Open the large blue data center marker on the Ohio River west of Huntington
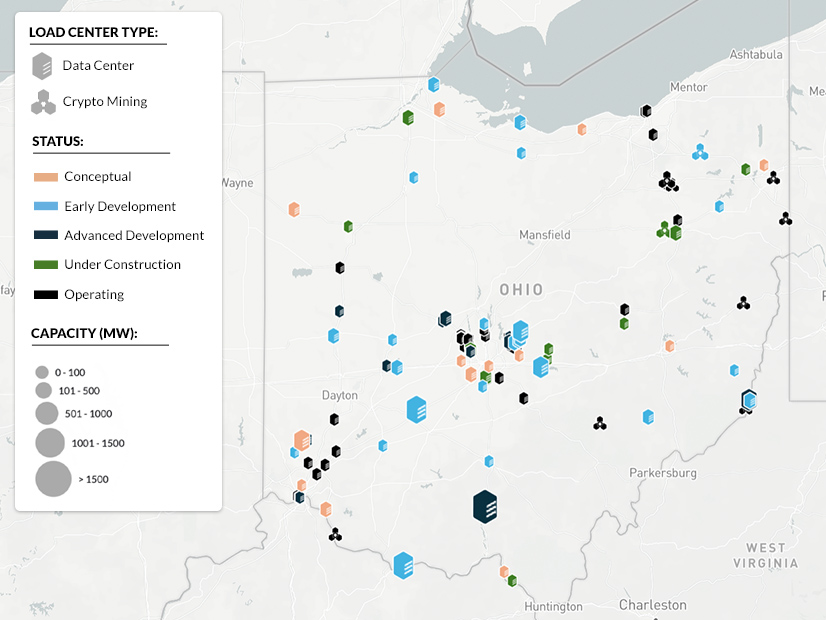This screenshot has height=620, width=826. pyautogui.click(x=404, y=566)
